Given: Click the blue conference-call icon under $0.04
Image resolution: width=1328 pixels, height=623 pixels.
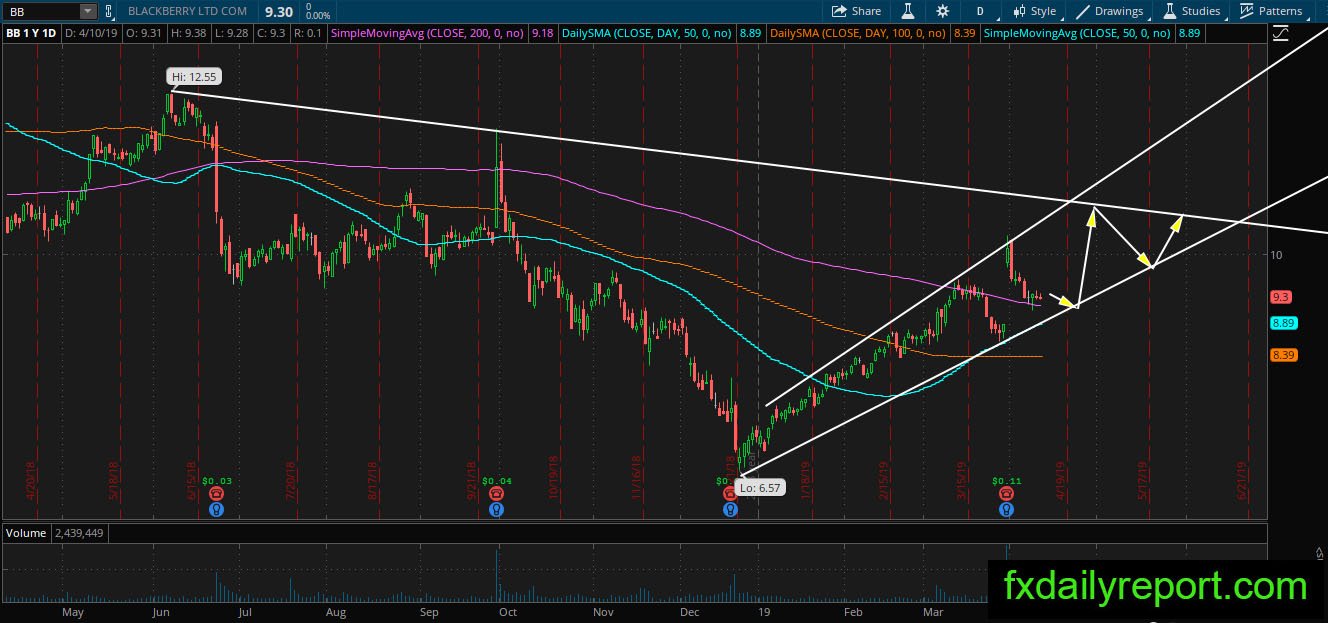Looking at the screenshot, I should [497, 509].
